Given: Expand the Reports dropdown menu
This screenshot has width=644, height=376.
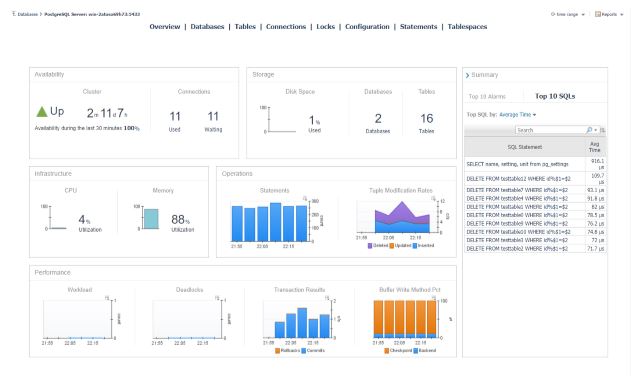Looking at the screenshot, I should pyautogui.click(x=622, y=14).
